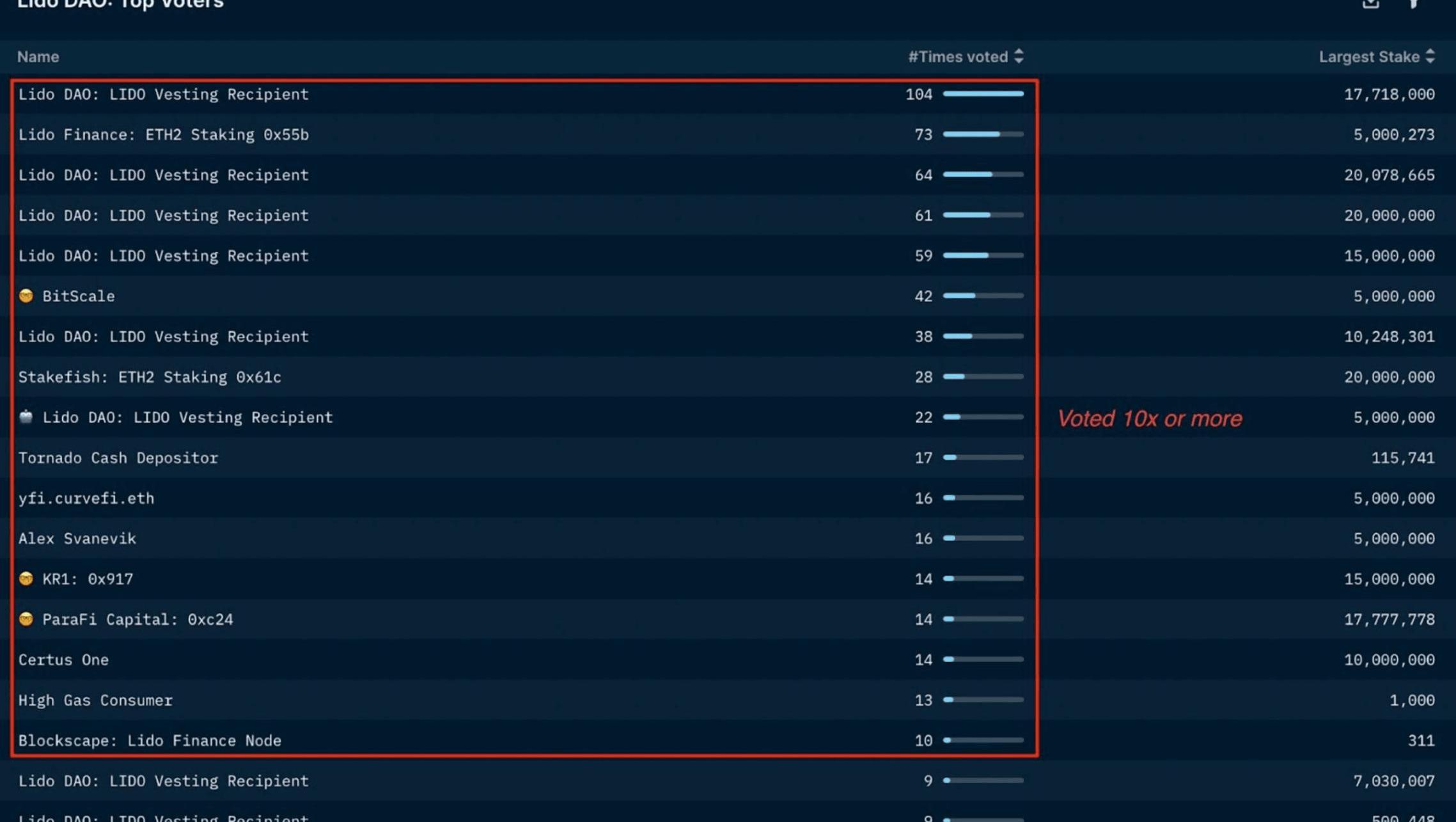
Task: Click the emoji icon next to BitScale
Action: [x=26, y=296]
